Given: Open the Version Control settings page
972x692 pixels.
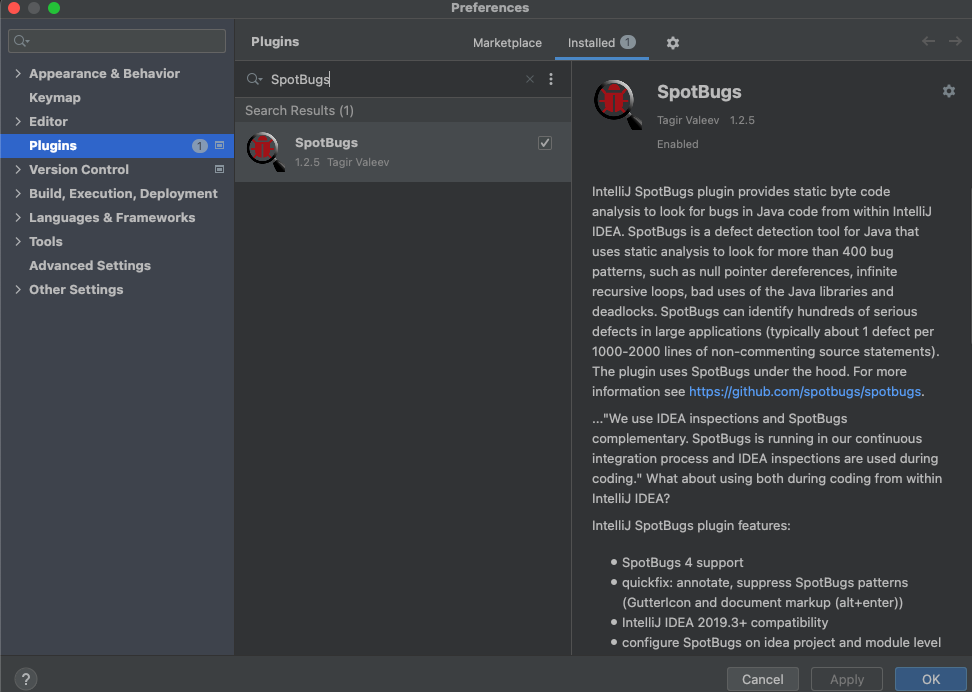Looking at the screenshot, I should [79, 169].
